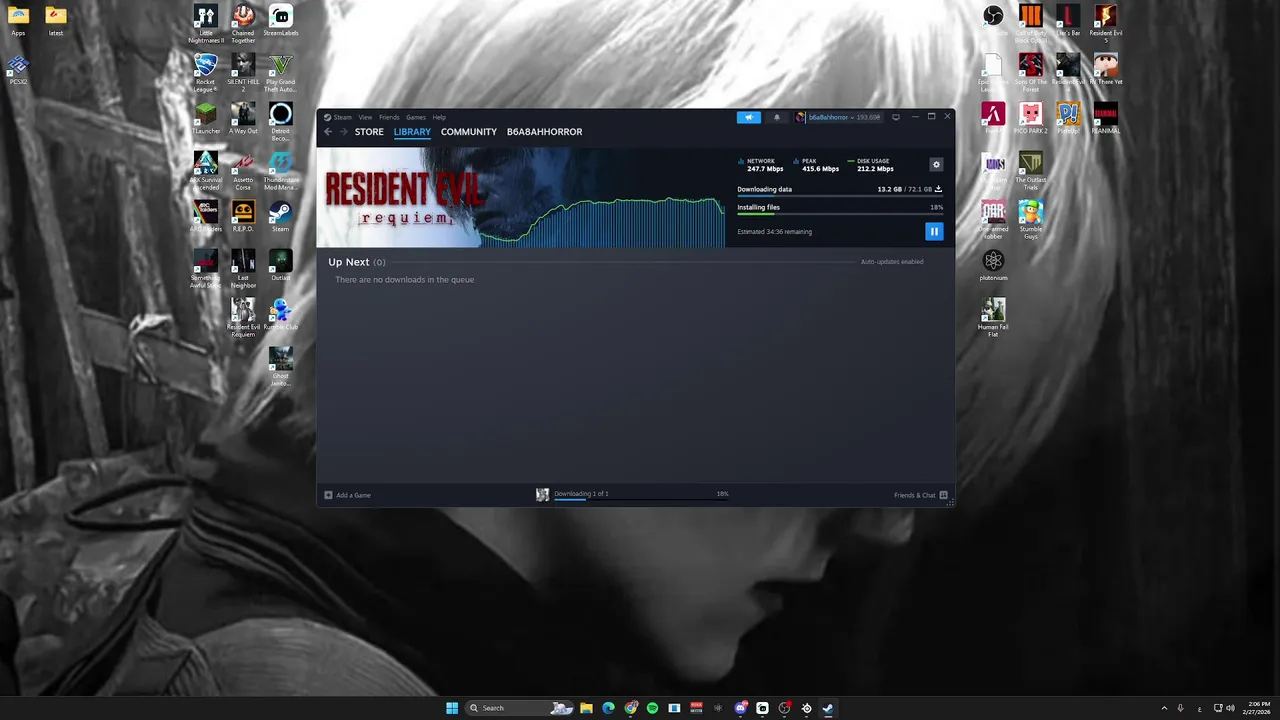Select Thunderstore Mod Manager desktop icon
The image size is (1280, 720).
(281, 171)
